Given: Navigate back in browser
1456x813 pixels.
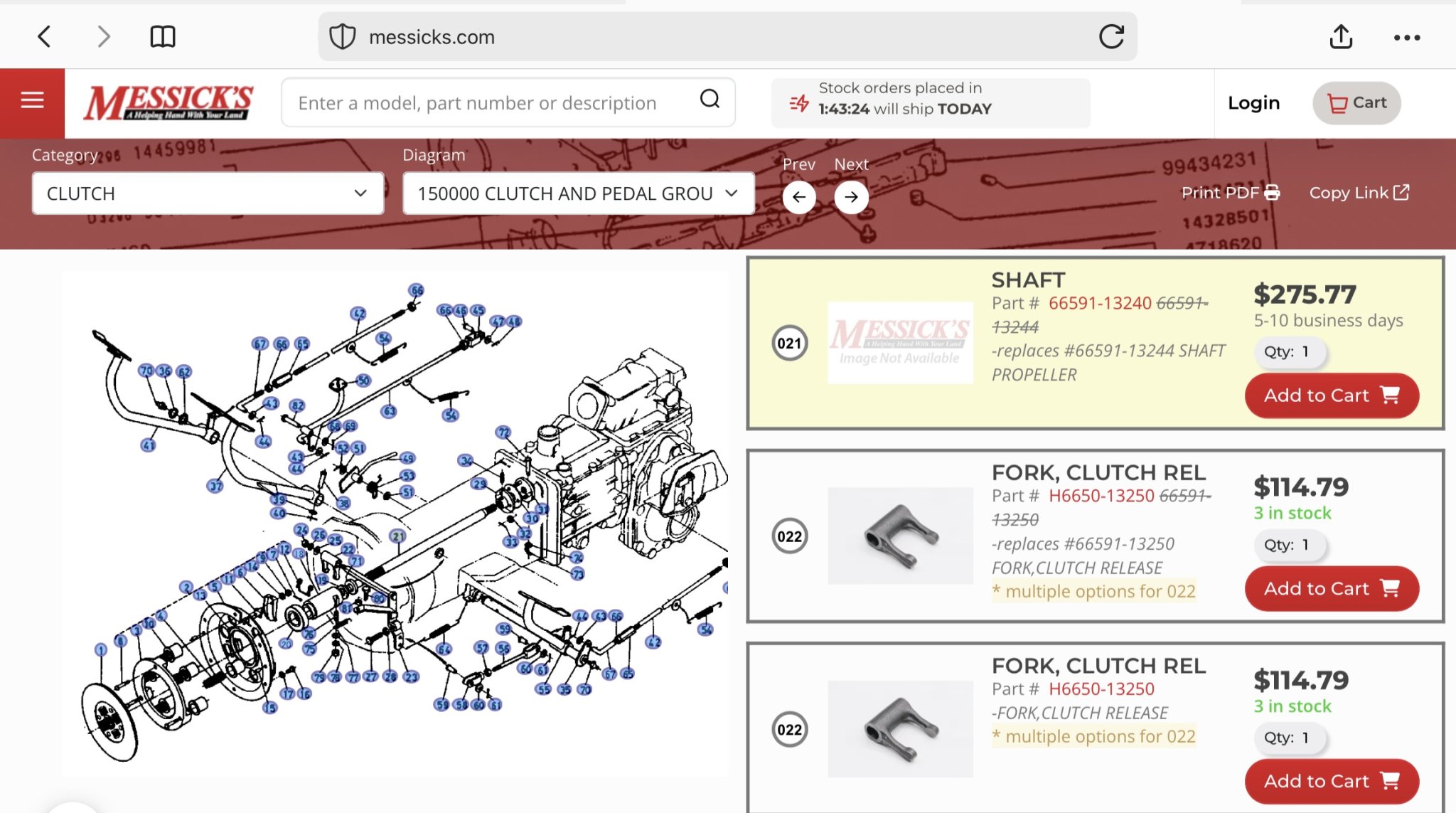Looking at the screenshot, I should (x=44, y=36).
